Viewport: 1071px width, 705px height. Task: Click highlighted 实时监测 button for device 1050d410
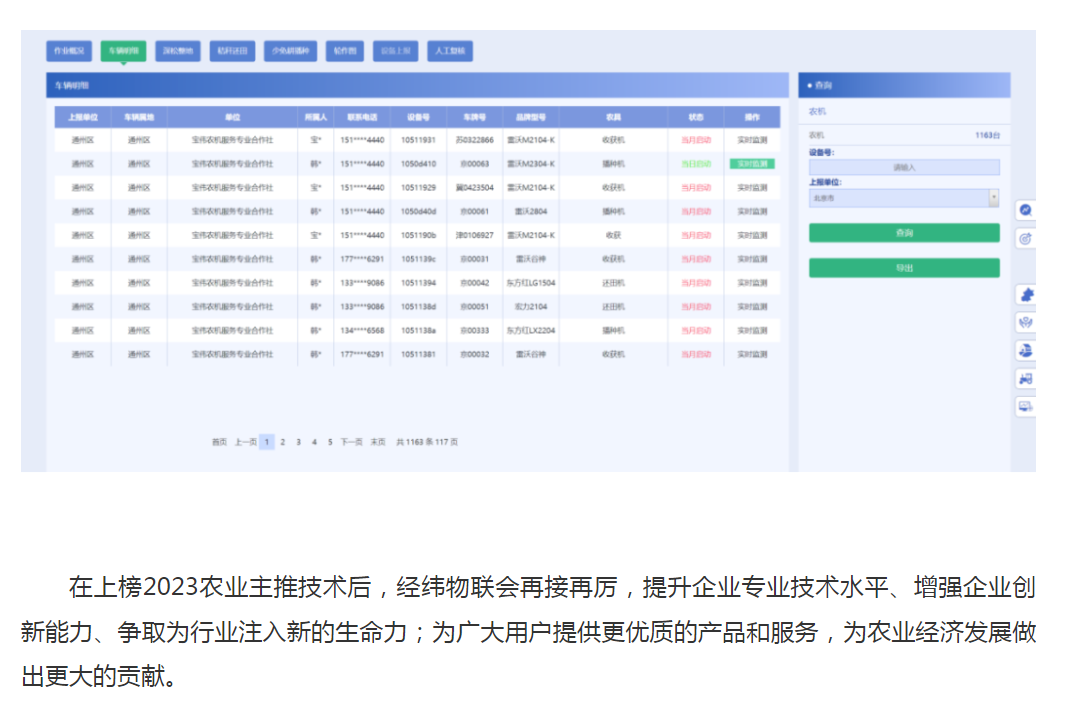click(x=751, y=164)
